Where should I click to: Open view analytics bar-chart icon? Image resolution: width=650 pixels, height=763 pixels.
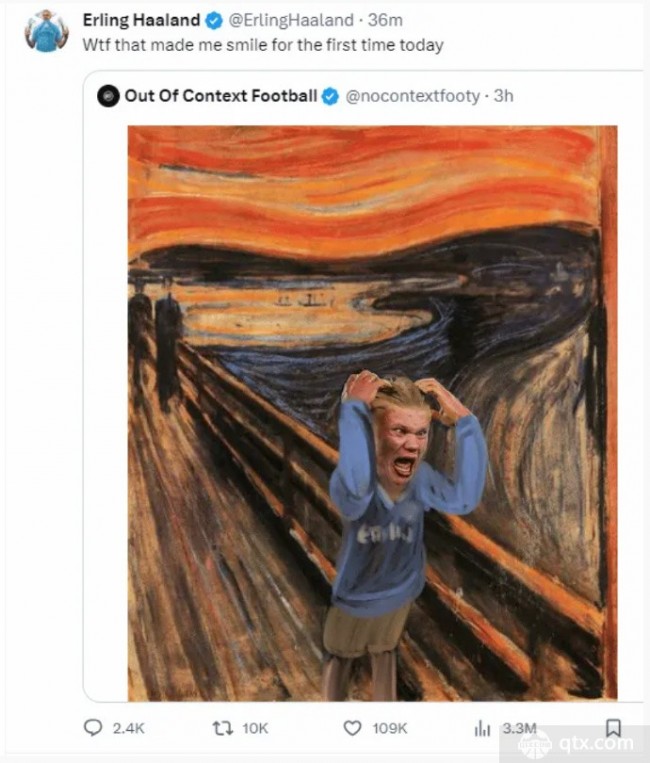click(482, 728)
